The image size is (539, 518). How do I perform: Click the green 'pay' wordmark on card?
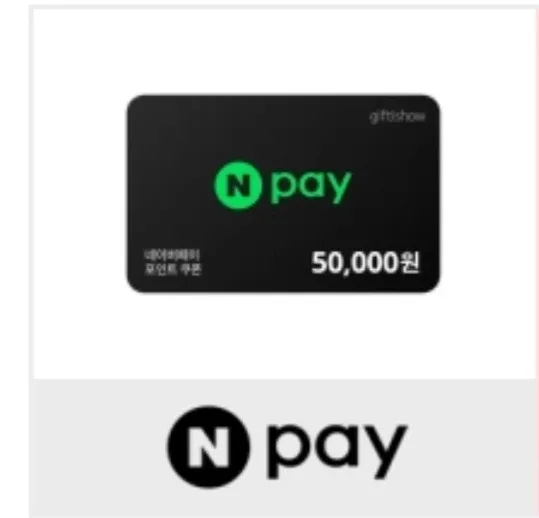pos(311,186)
